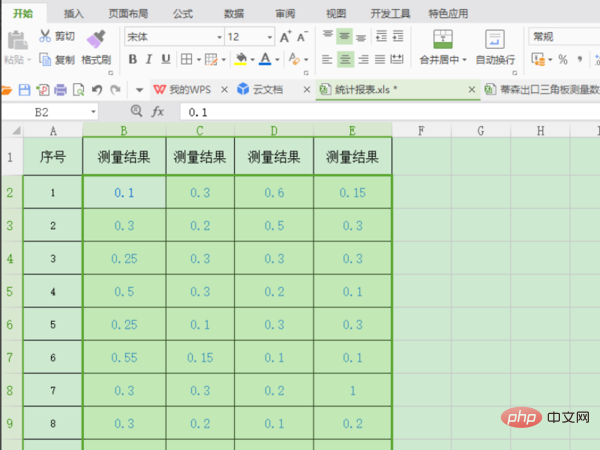This screenshot has height=450, width=600.
Task: Increase indent icon
Action: tap(398, 36)
